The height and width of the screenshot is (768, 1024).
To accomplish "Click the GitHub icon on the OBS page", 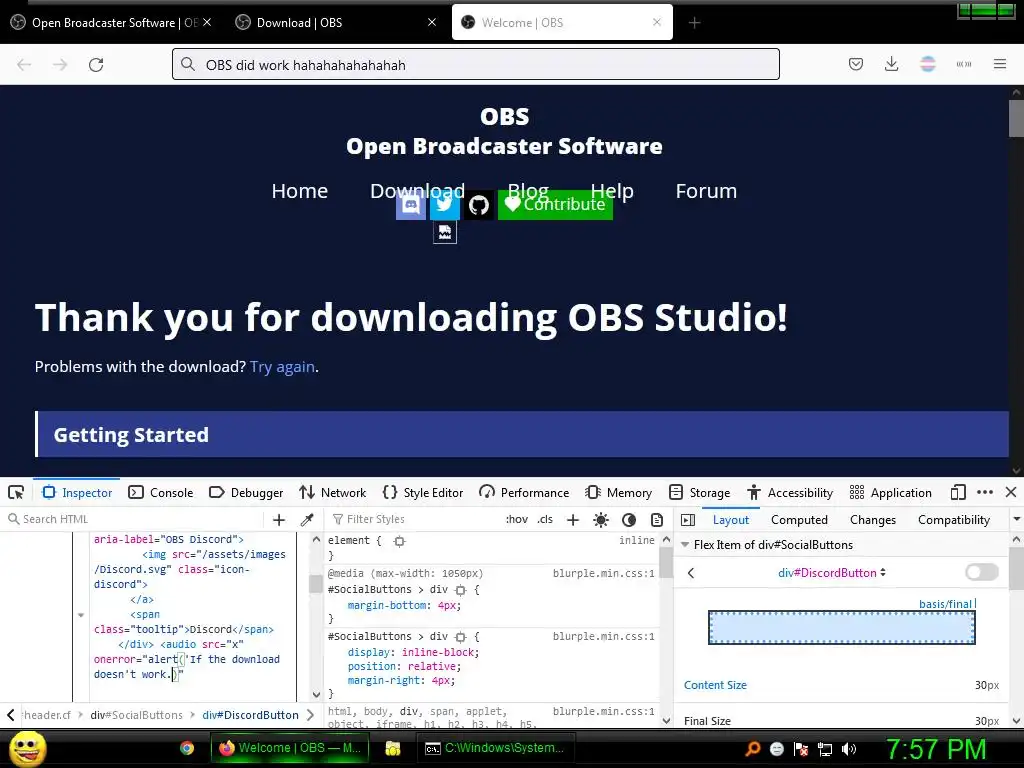I will point(479,205).
